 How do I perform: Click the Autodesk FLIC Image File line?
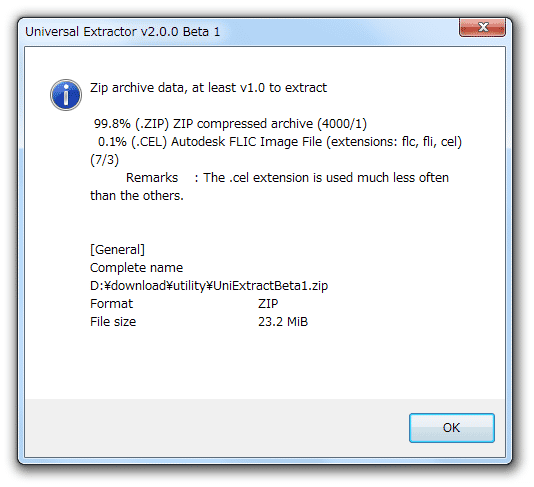pyautogui.click(x=280, y=142)
